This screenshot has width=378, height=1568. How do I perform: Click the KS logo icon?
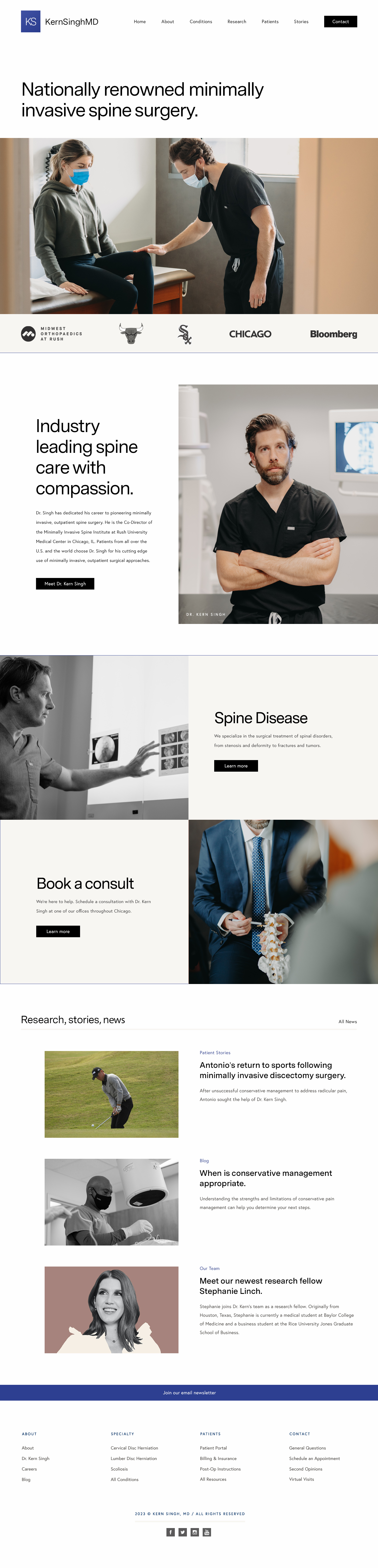30,21
